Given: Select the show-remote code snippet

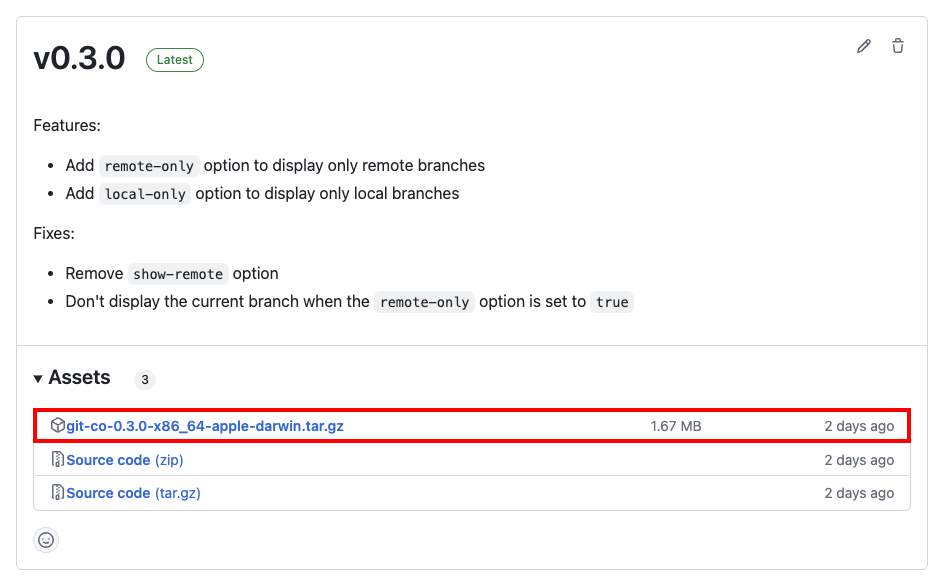Looking at the screenshot, I should pos(178,273).
